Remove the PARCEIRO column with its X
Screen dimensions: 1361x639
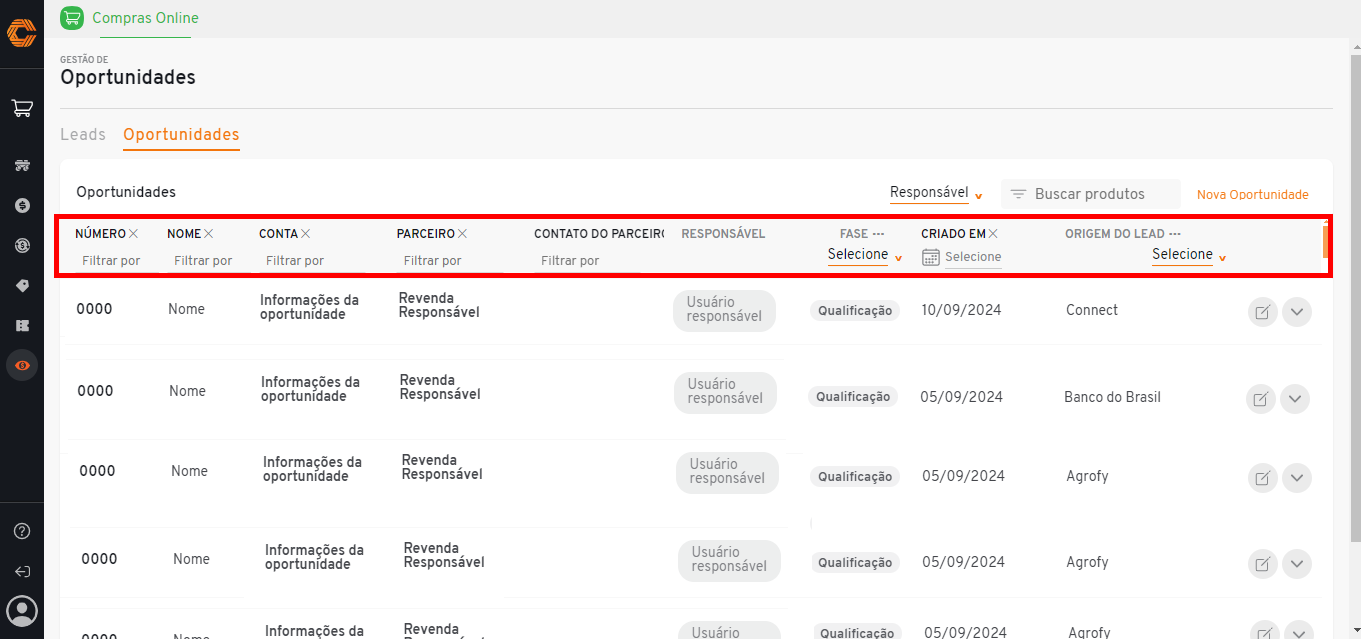click(463, 234)
